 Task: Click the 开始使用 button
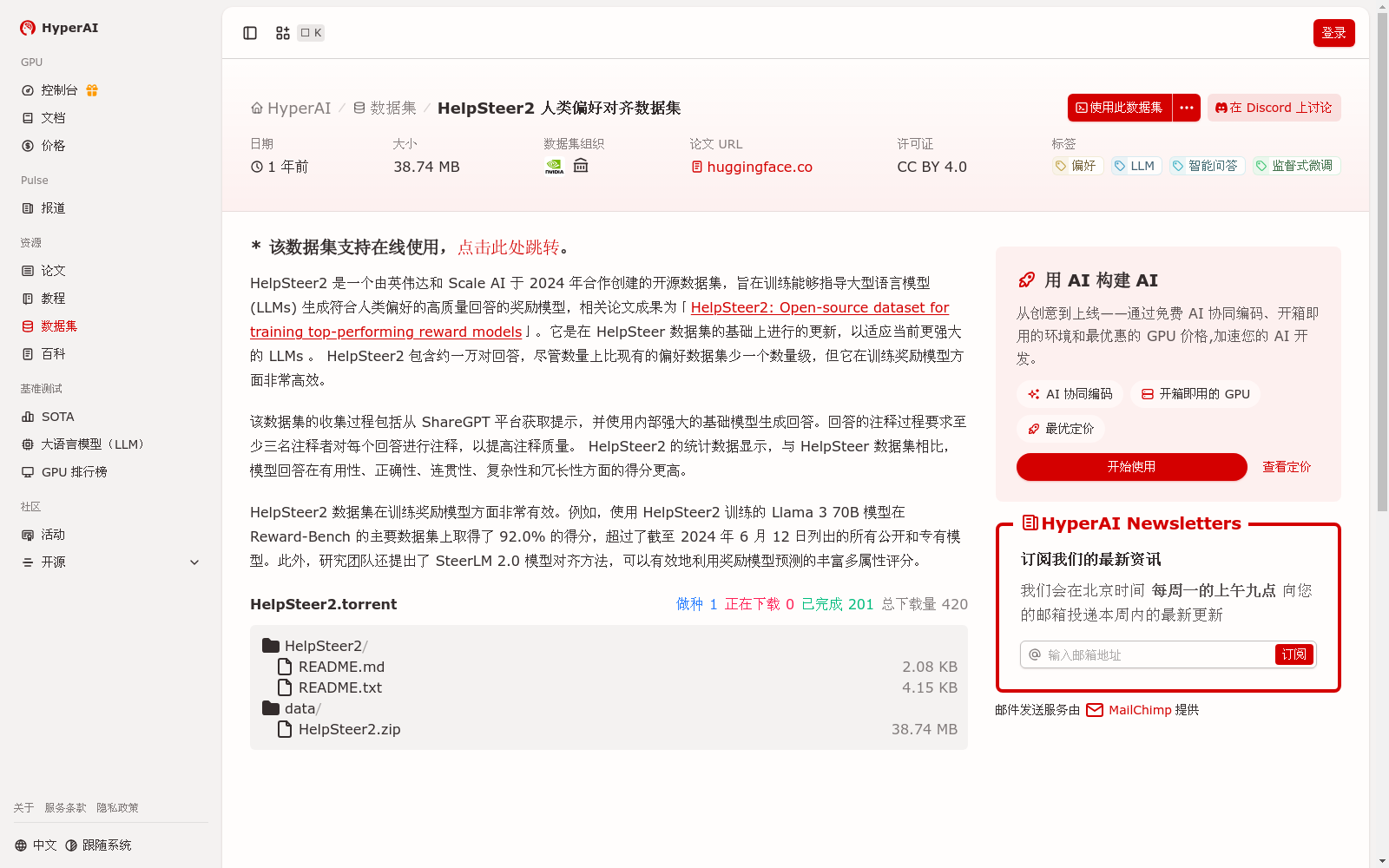click(1131, 467)
